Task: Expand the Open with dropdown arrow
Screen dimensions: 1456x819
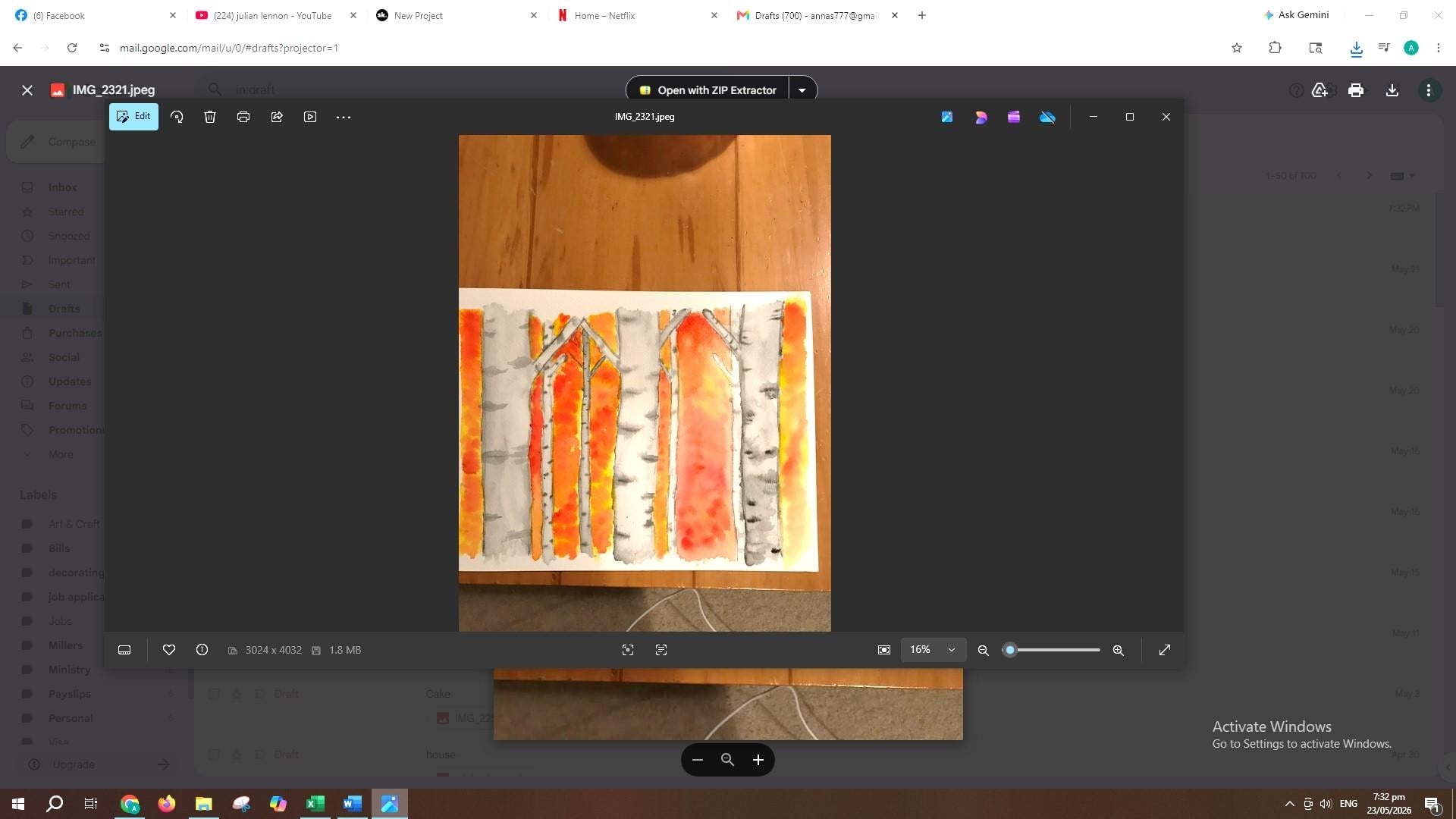Action: (x=802, y=90)
